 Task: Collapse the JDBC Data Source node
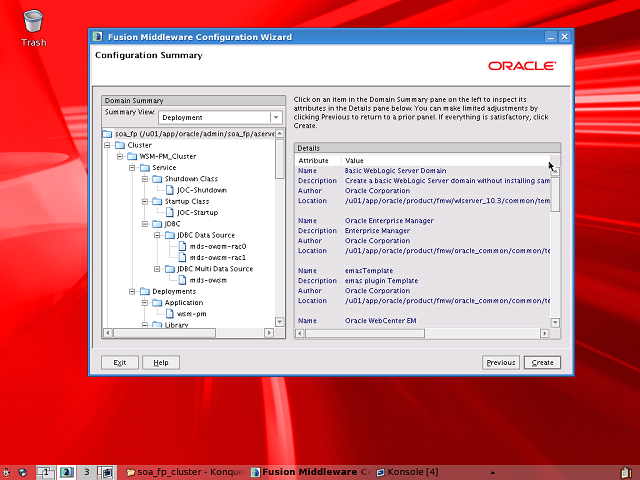[157, 235]
